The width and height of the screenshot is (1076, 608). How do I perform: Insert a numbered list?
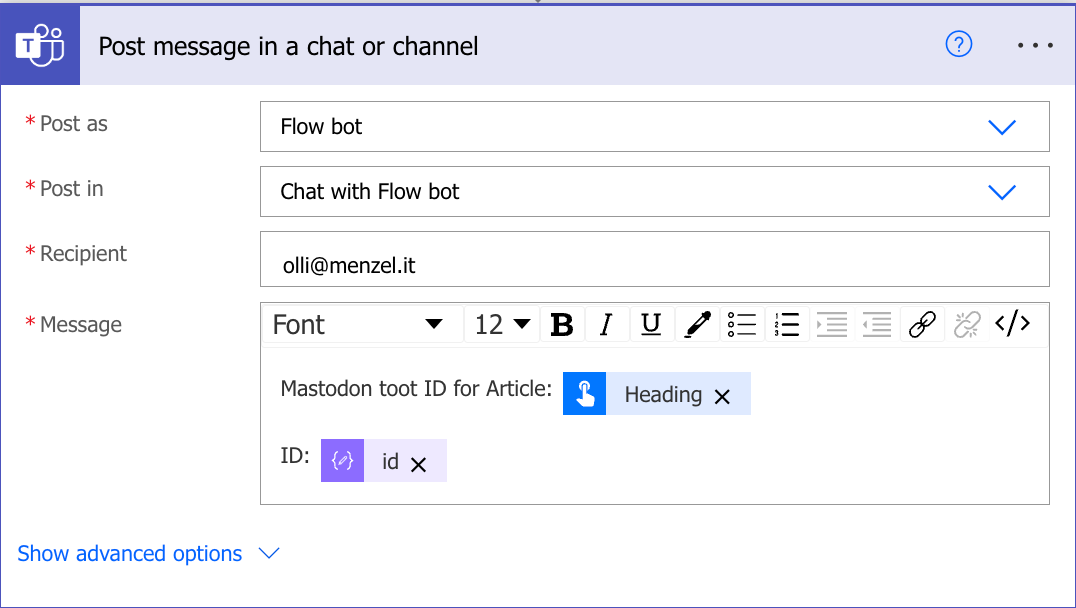tap(787, 325)
